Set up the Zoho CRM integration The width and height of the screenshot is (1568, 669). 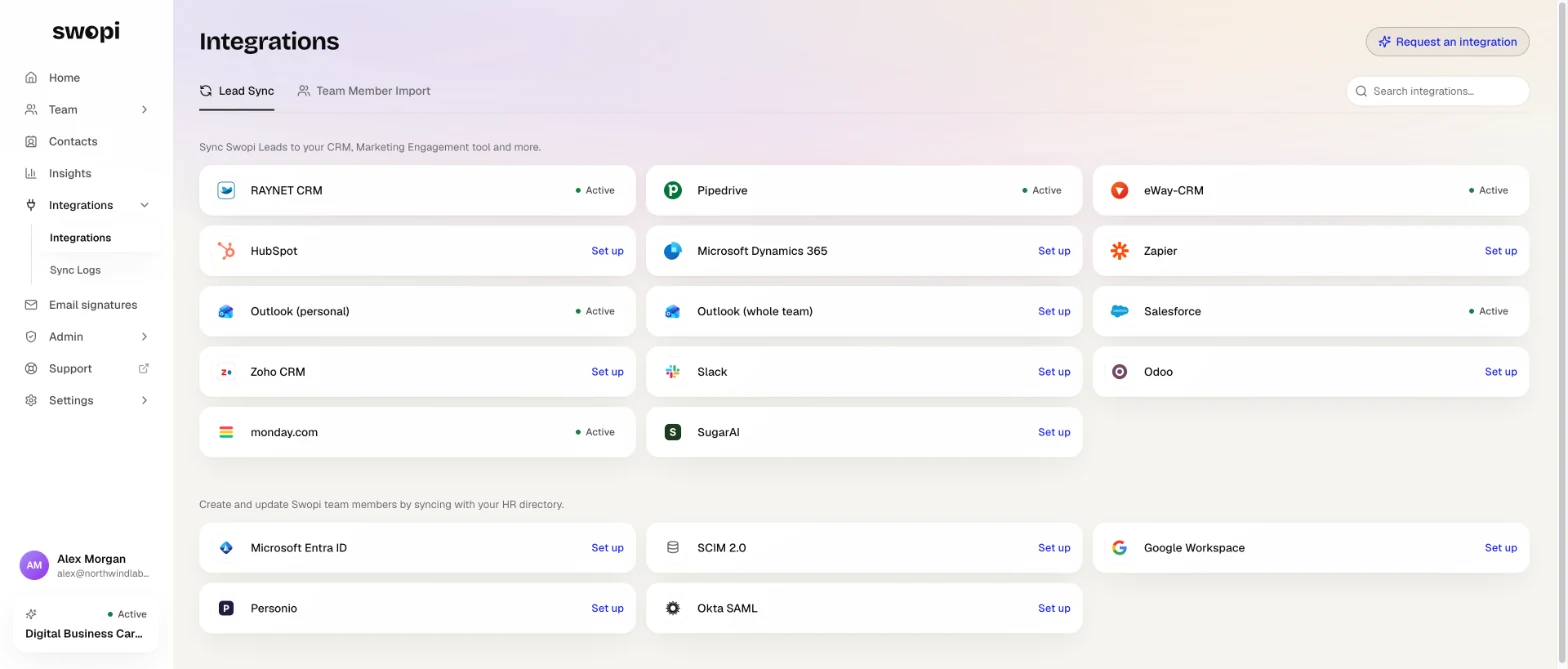607,372
